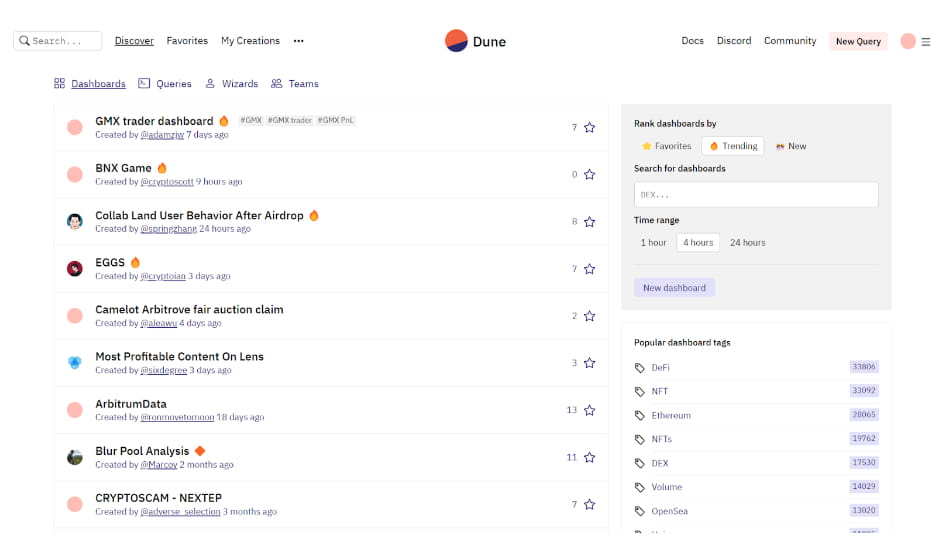This screenshot has height=557, width=932.
Task: Open the Discord link
Action: click(734, 40)
